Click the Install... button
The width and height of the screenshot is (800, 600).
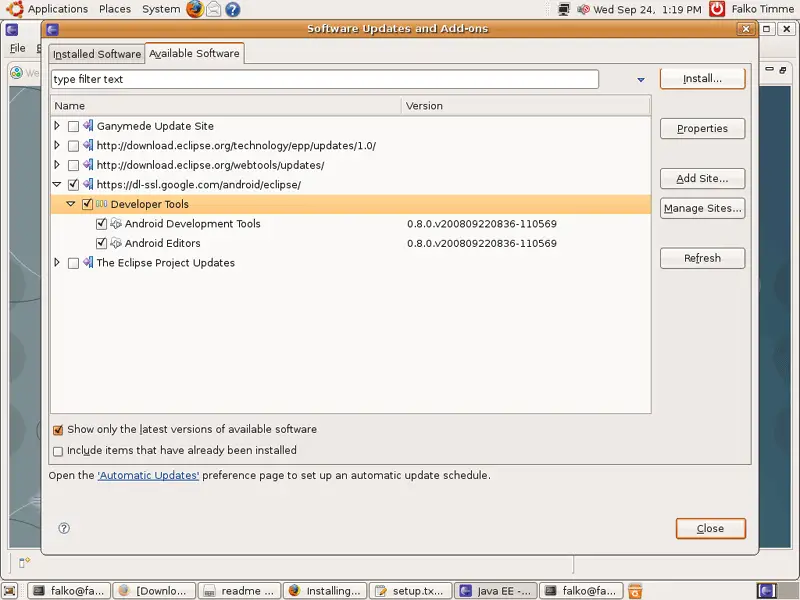[703, 79]
